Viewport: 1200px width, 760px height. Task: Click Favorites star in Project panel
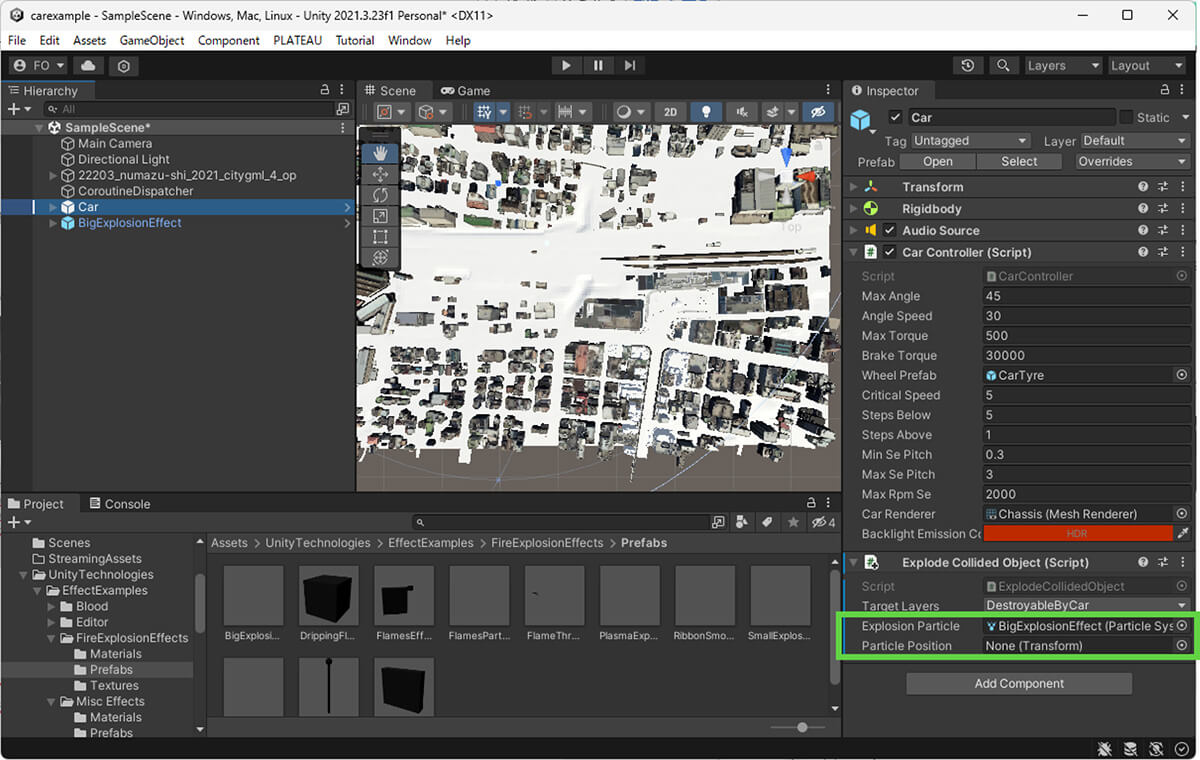[794, 522]
